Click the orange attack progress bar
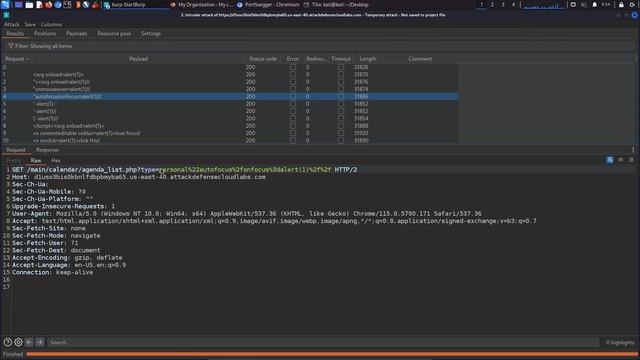Viewport: 640px width, 360px height. [331, 354]
